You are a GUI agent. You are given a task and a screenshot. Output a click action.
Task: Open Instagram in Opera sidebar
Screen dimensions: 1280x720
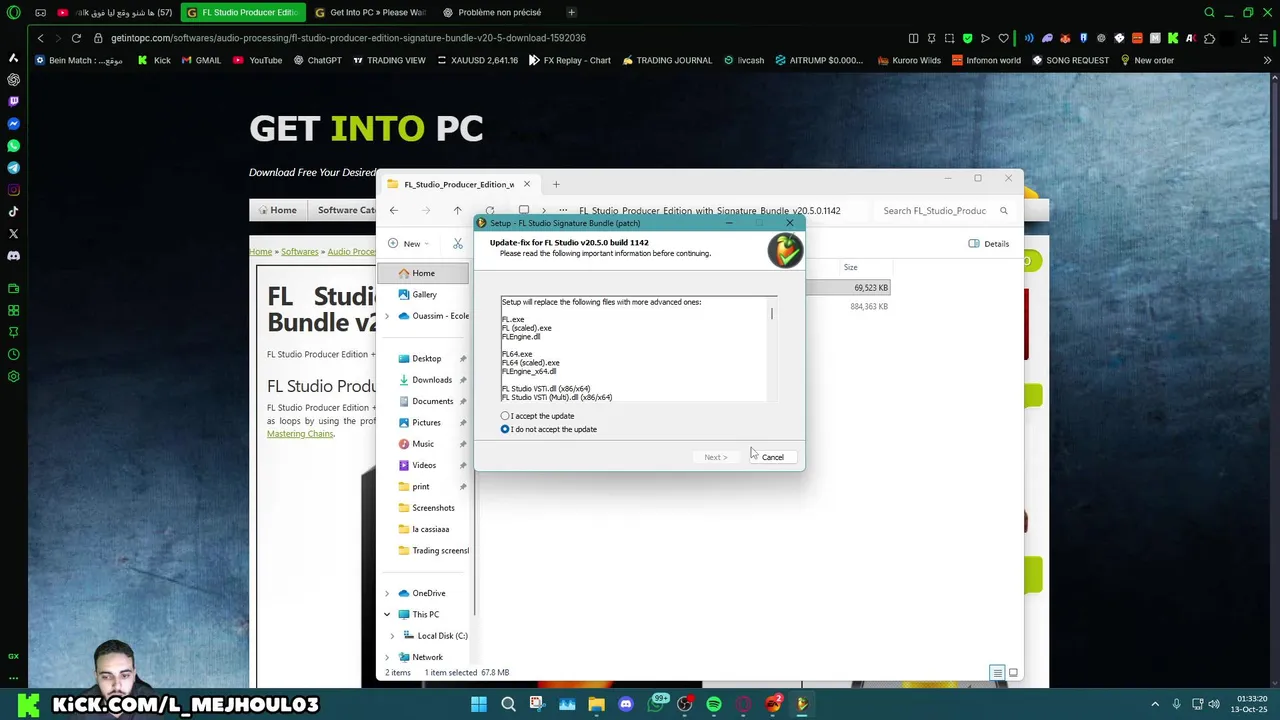click(x=13, y=190)
